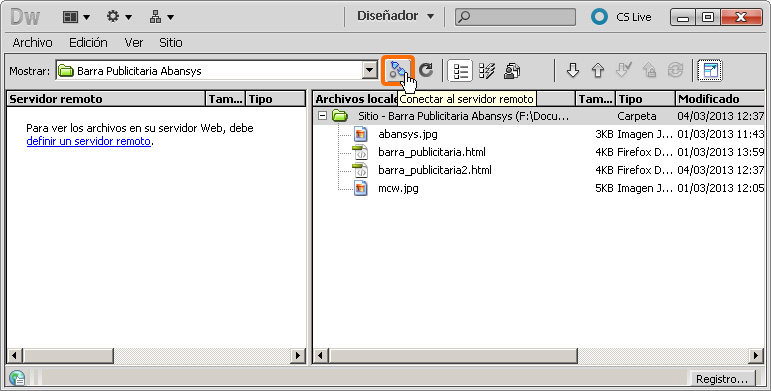Image resolution: width=771 pixels, height=391 pixels.
Task: Click left scroll arrow in local files pane
Action: (x=321, y=355)
